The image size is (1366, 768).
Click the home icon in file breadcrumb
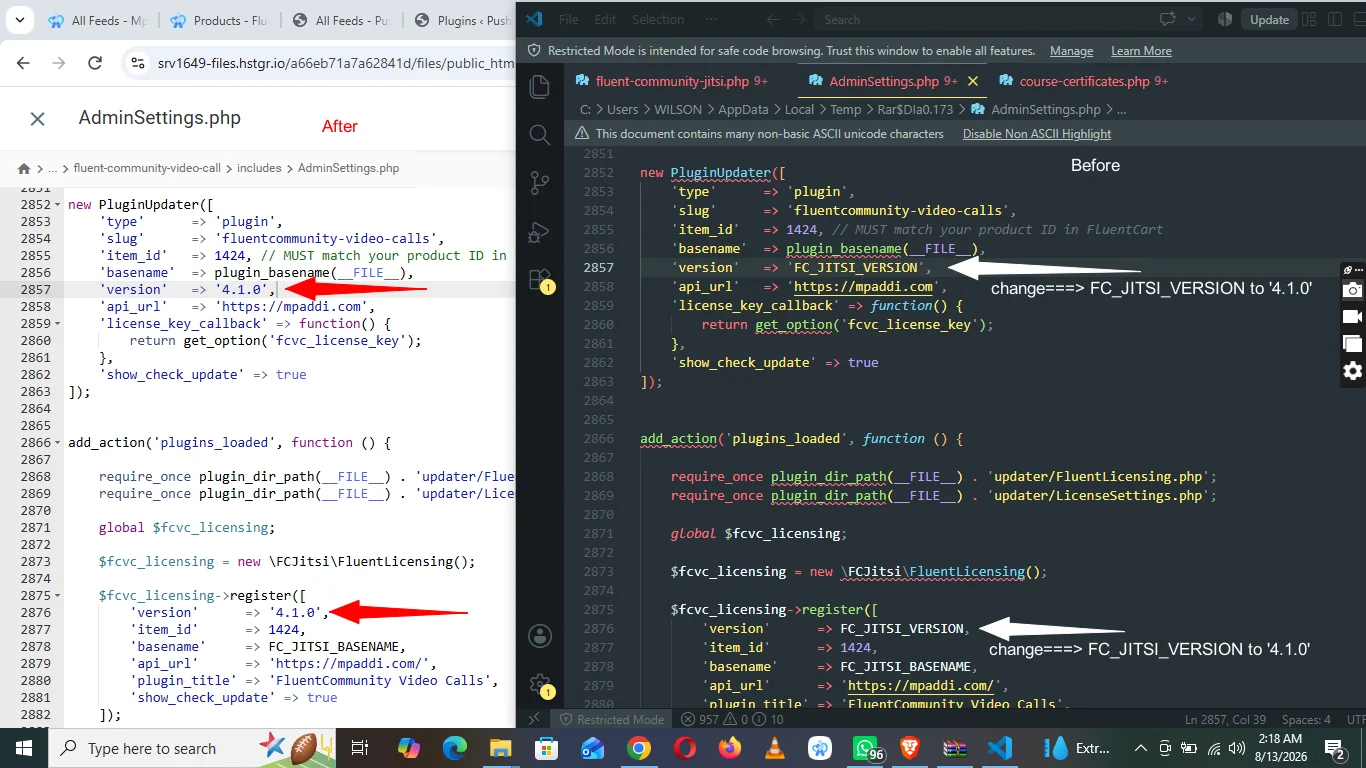point(24,168)
